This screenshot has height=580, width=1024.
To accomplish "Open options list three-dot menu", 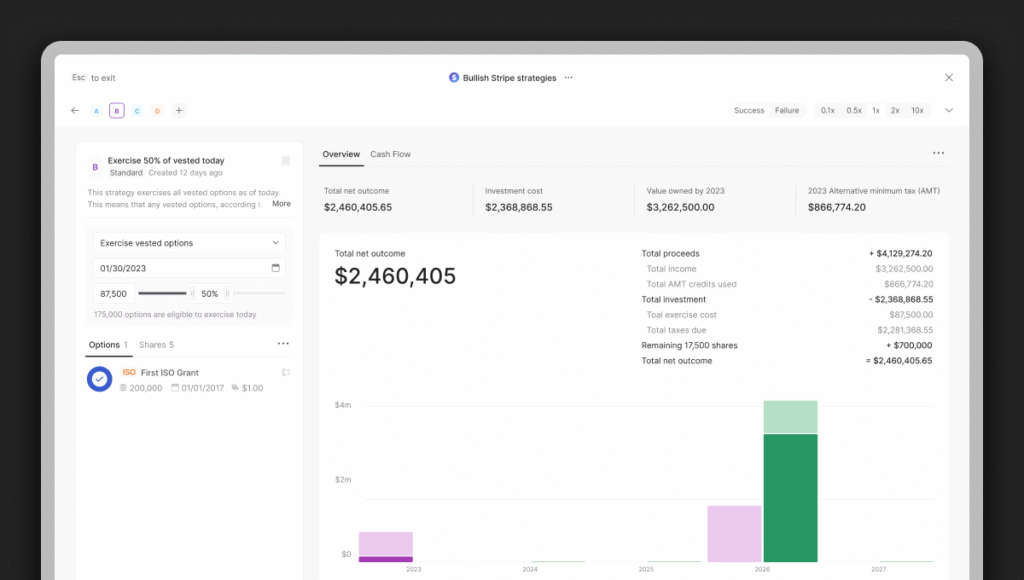I will [283, 344].
